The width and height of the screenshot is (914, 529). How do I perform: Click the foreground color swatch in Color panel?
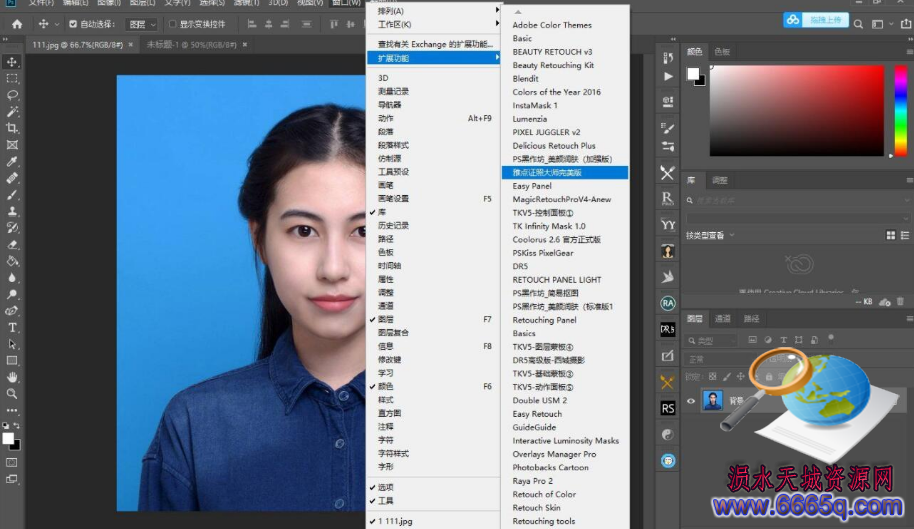click(x=693, y=73)
